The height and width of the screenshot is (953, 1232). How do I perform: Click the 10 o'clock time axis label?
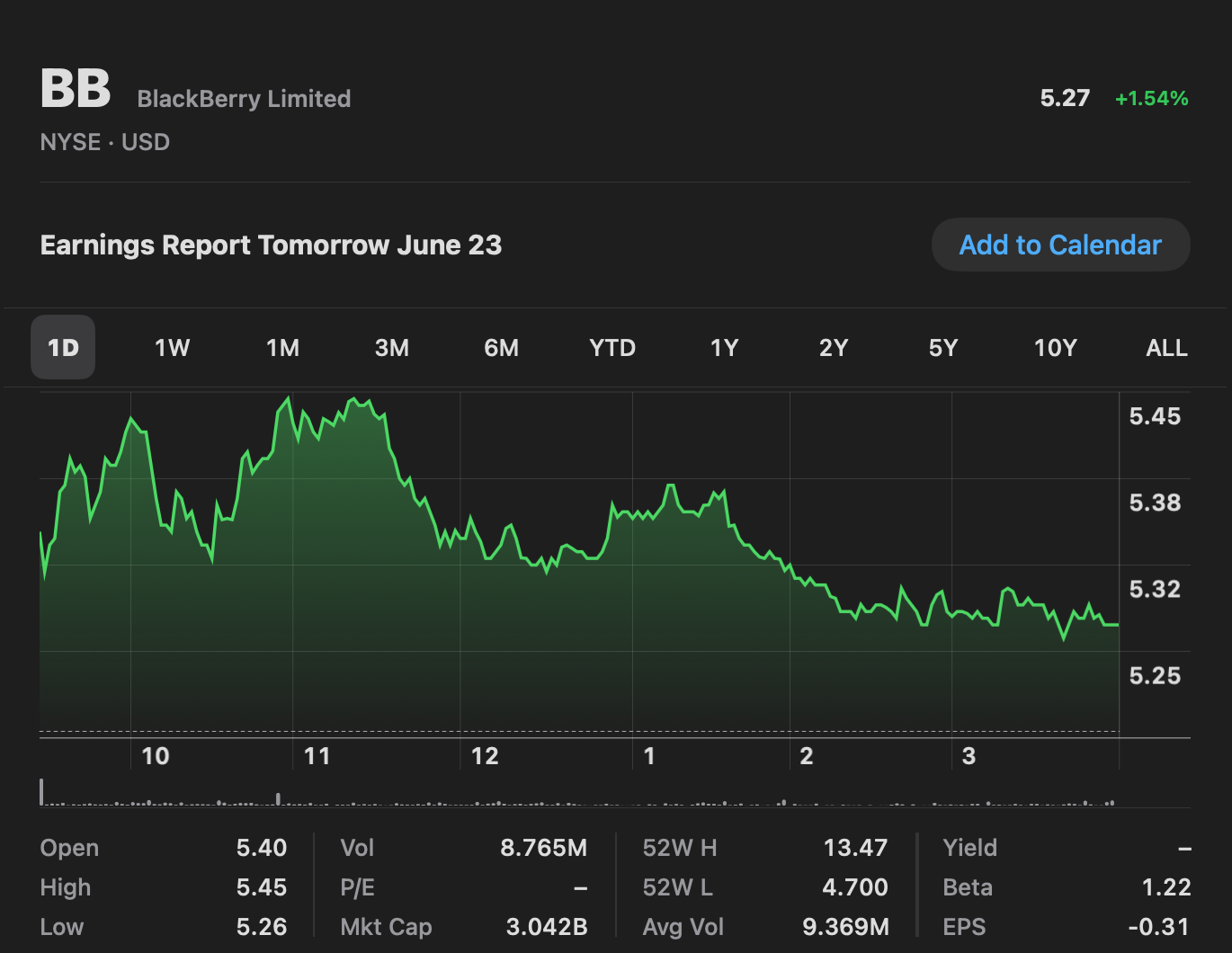point(156,756)
